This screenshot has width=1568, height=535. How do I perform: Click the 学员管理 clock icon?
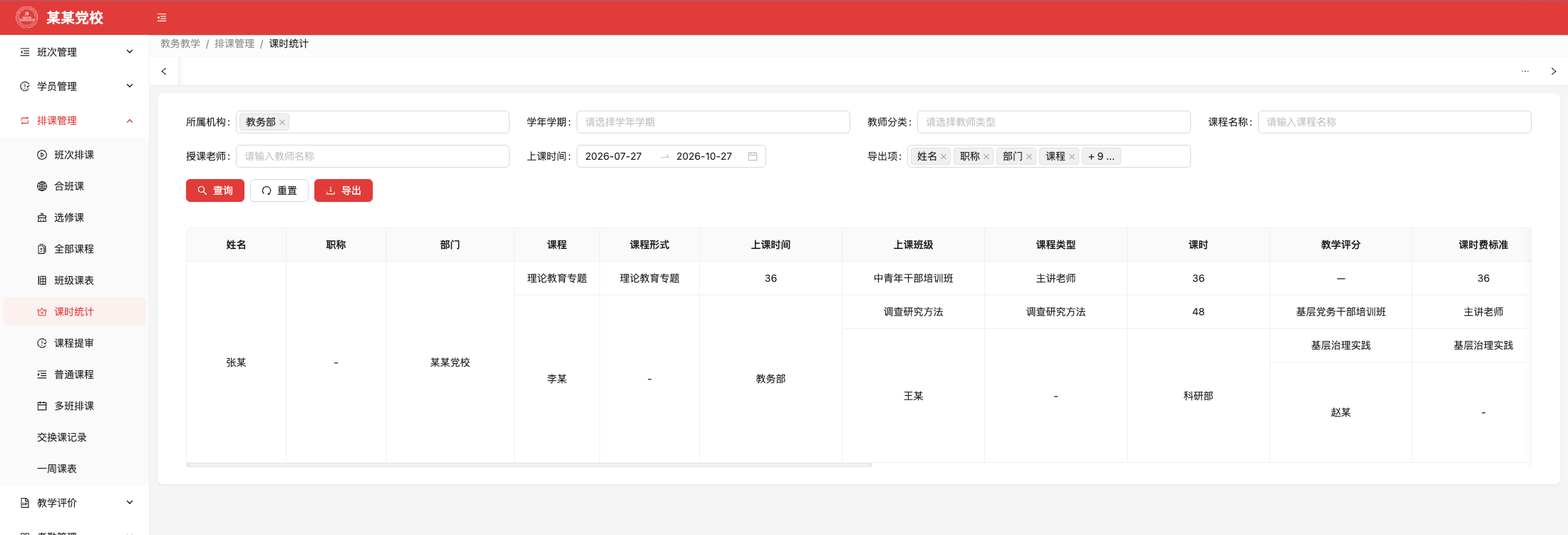[x=25, y=86]
